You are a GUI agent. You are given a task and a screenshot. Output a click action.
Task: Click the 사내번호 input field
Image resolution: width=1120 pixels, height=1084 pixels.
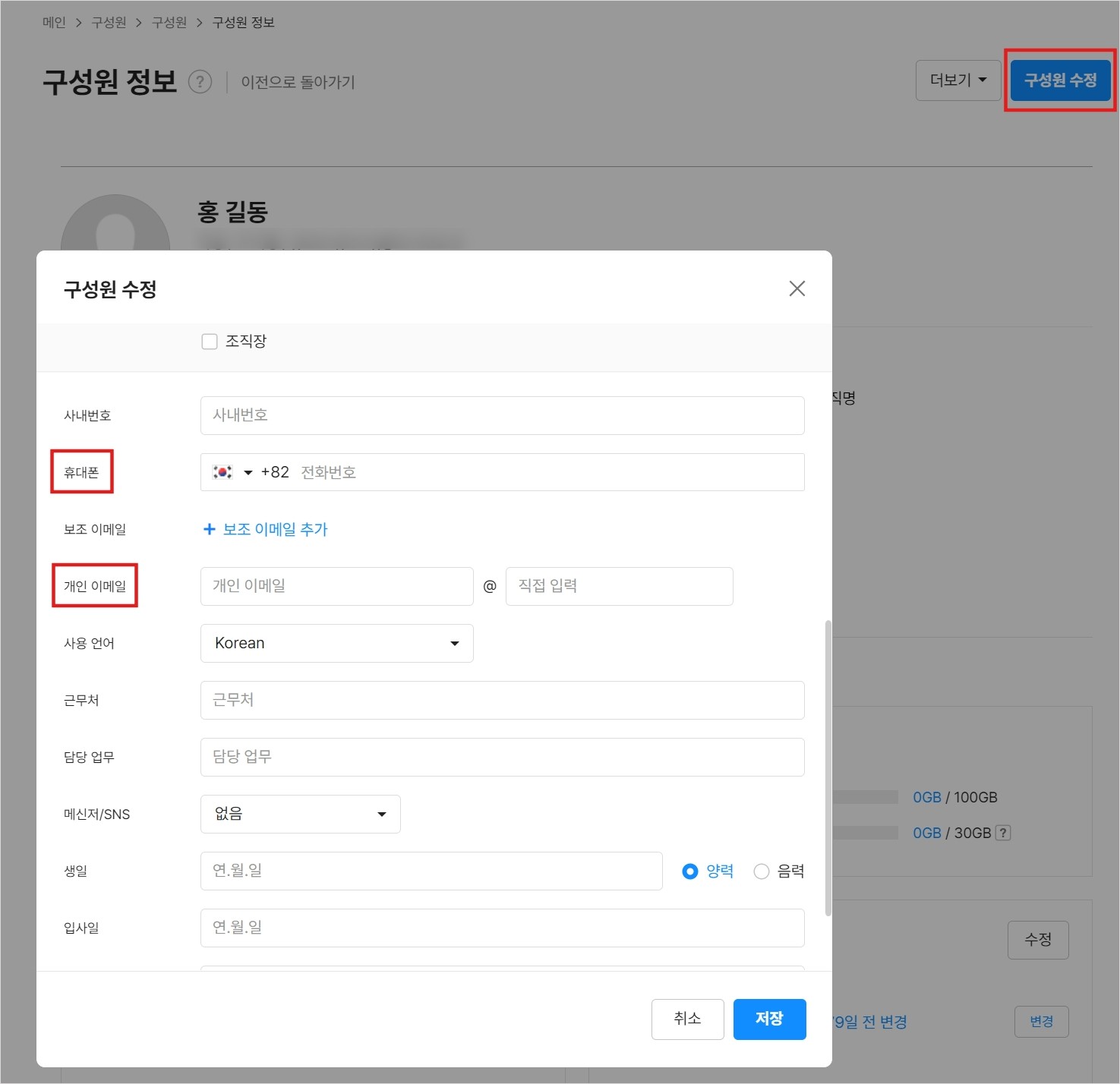501,415
